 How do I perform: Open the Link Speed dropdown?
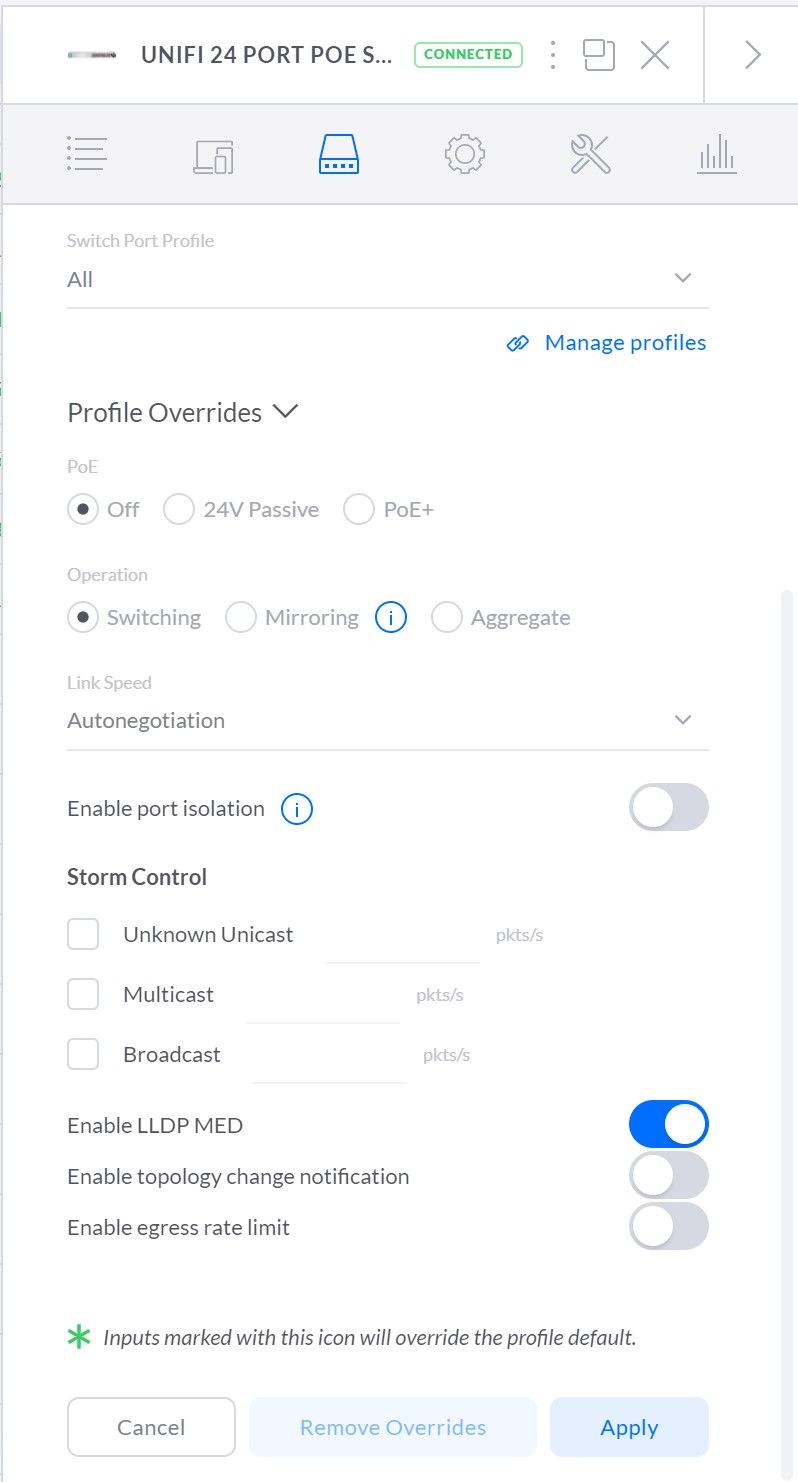click(387, 721)
